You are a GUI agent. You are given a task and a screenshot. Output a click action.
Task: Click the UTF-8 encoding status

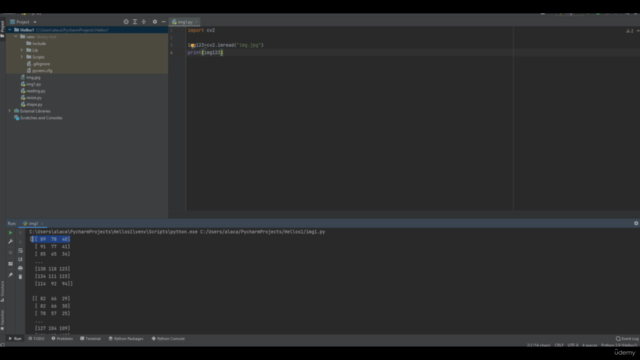[x=573, y=345]
